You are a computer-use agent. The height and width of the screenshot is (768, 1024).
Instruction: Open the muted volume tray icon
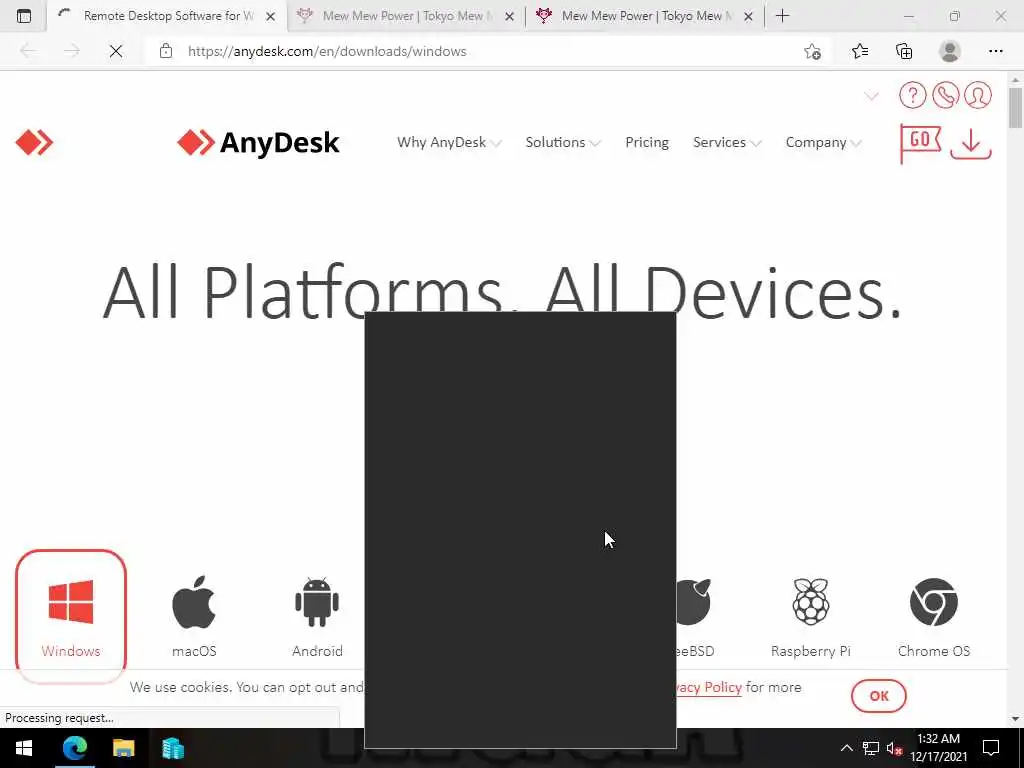[895, 748]
